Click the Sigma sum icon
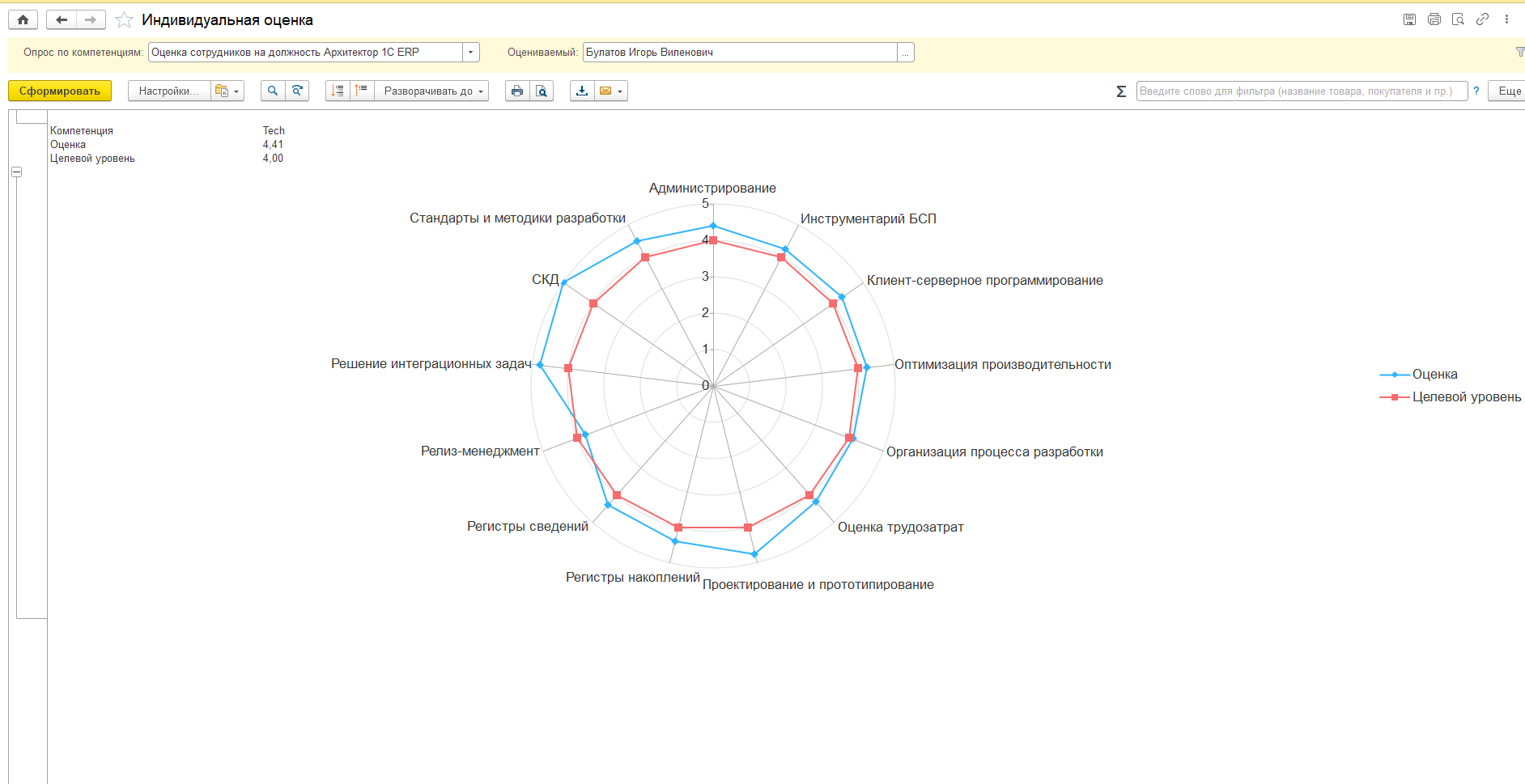1525x784 pixels. tap(1121, 91)
